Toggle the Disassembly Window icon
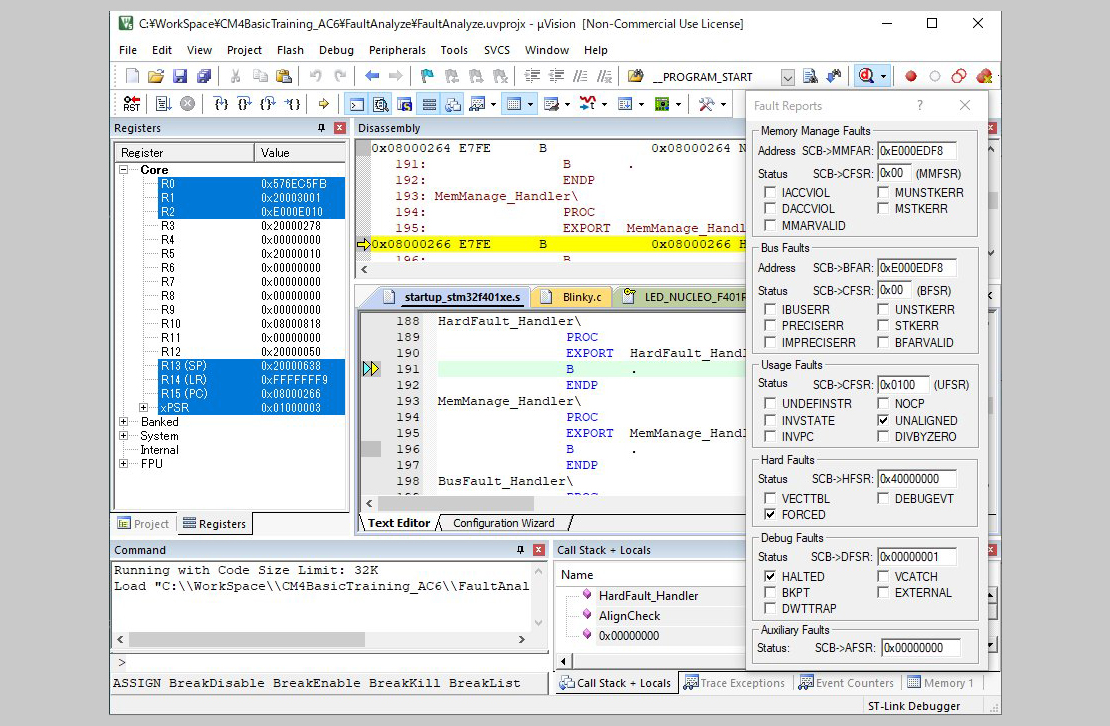The width and height of the screenshot is (1110, 726). click(381, 105)
